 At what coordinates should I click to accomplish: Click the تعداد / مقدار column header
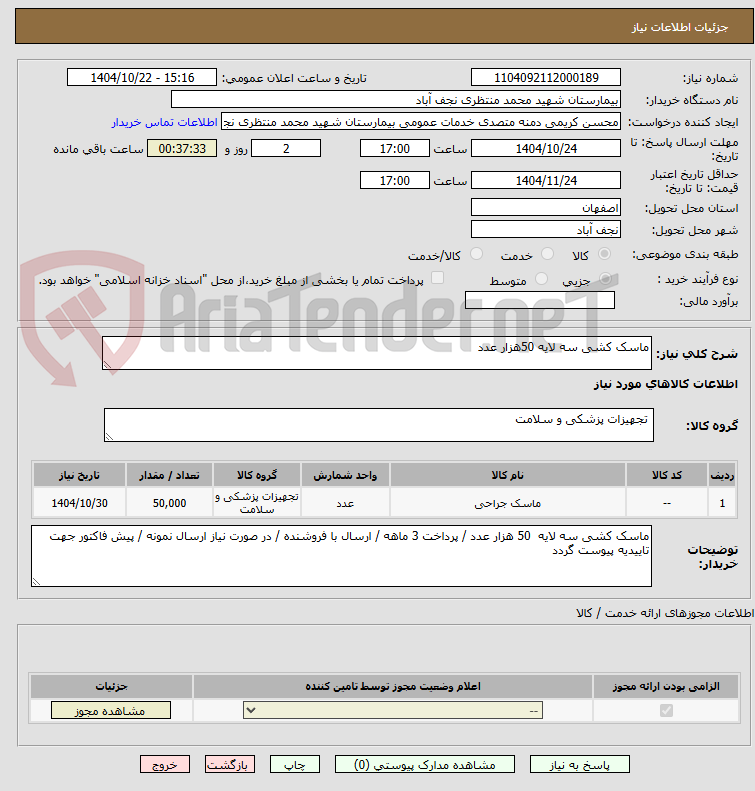[x=169, y=475]
